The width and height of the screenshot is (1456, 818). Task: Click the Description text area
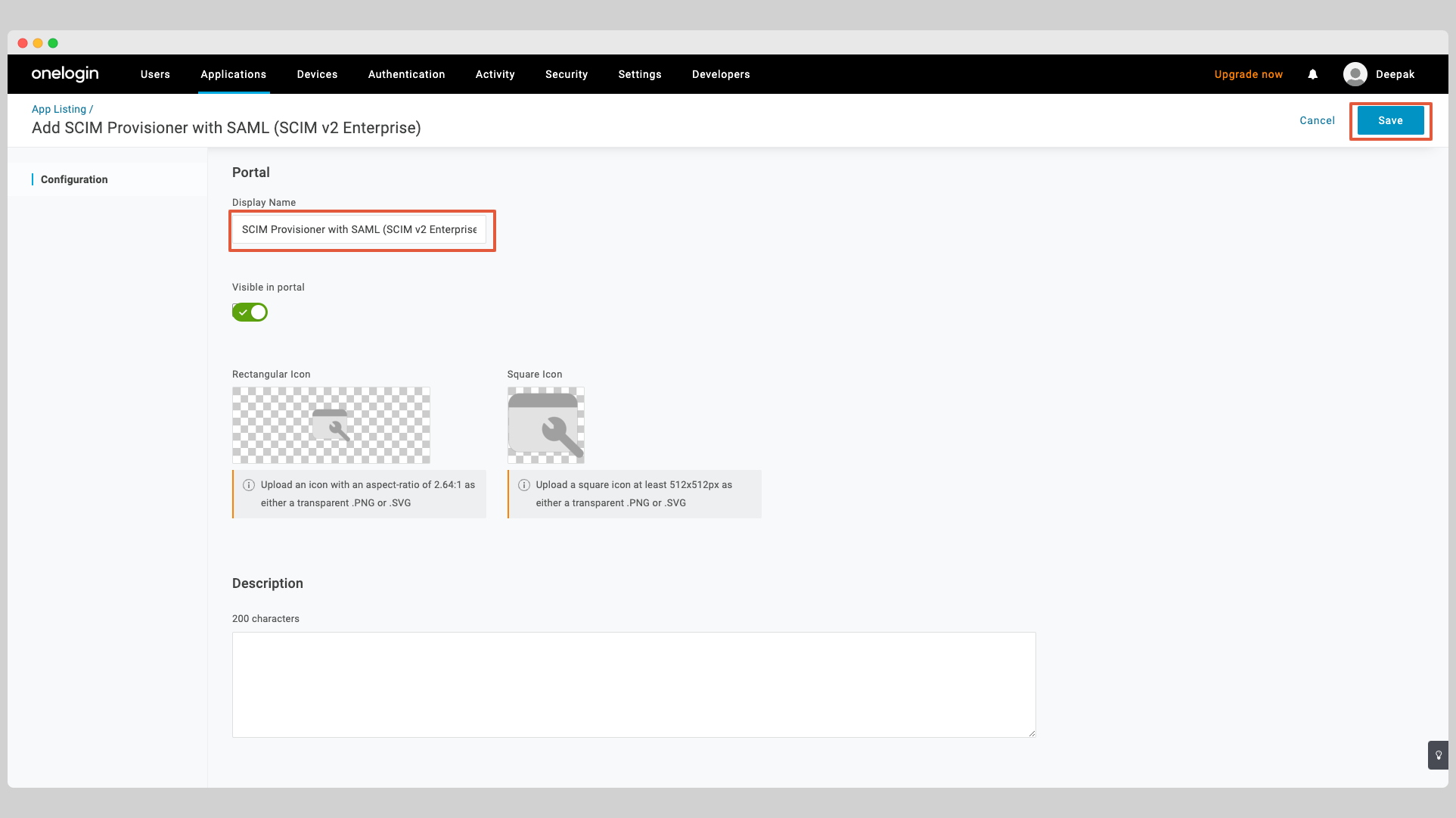pos(633,683)
